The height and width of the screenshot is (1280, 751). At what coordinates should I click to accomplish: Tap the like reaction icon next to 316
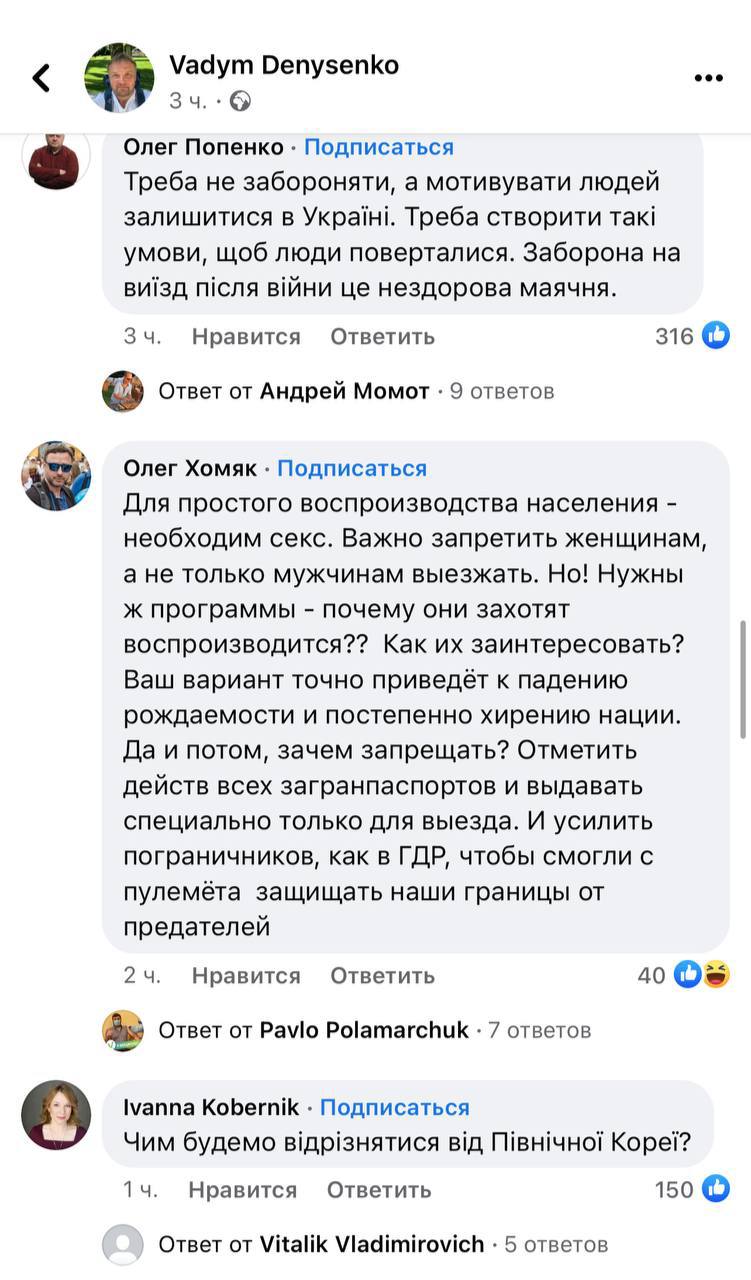pos(716,336)
